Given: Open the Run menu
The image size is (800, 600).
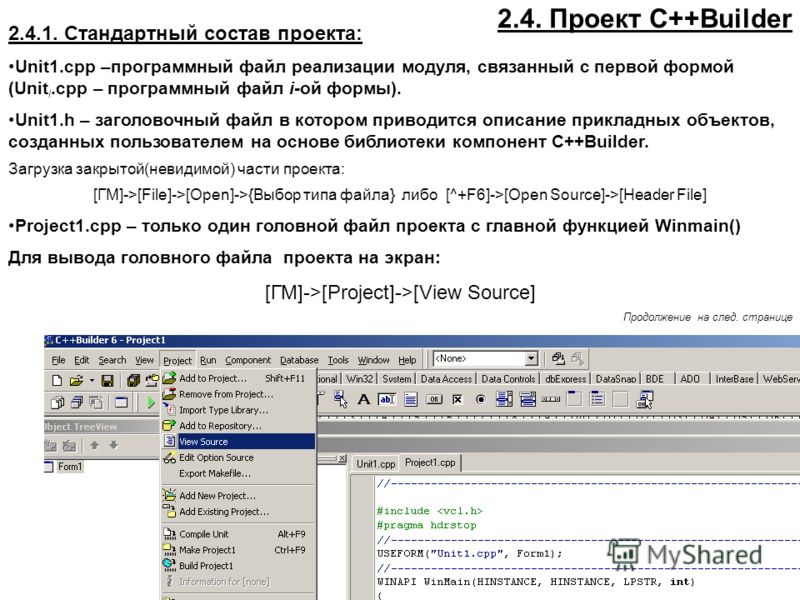Looking at the screenshot, I should (x=208, y=360).
